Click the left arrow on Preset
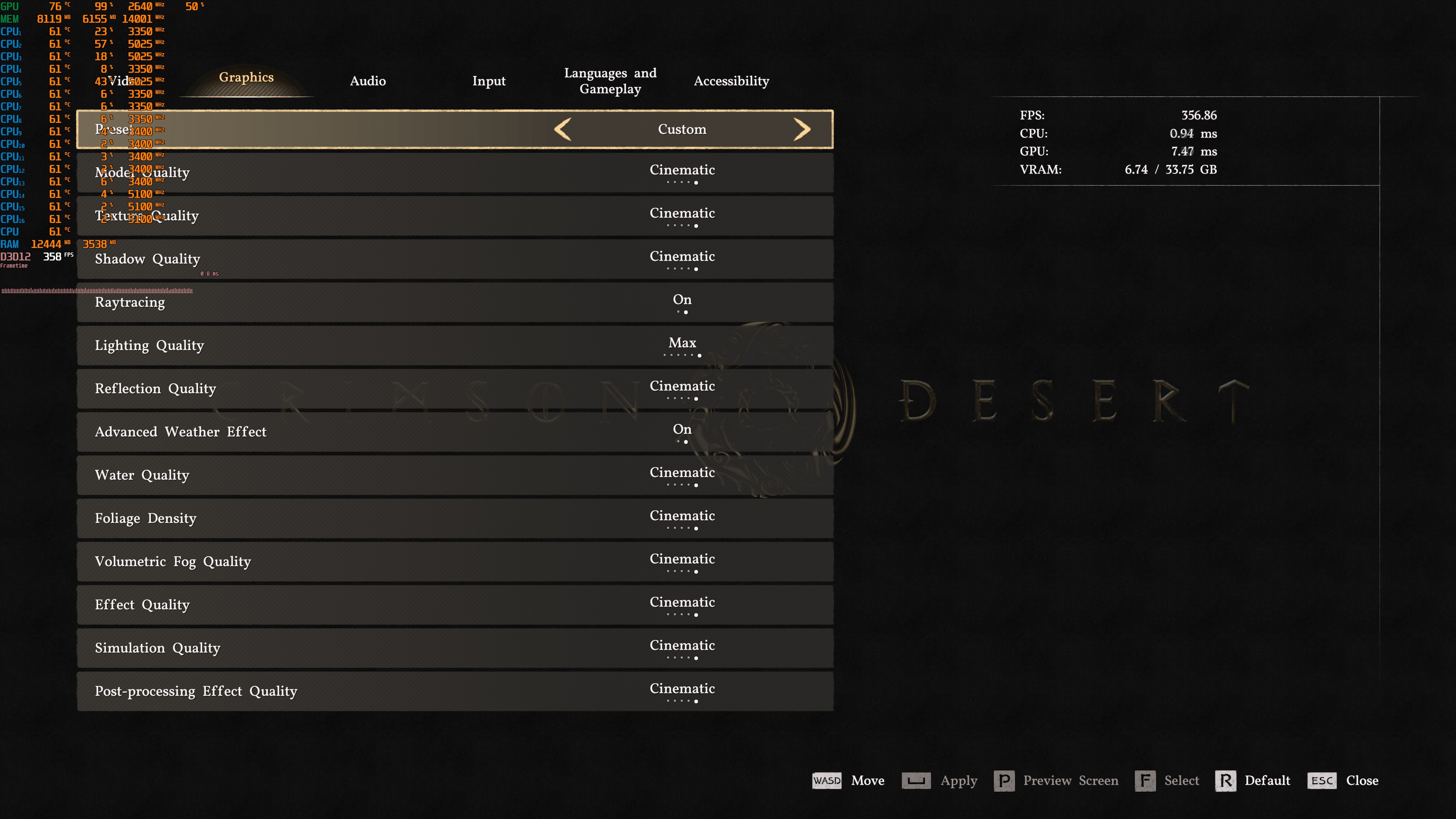Image resolution: width=1456 pixels, height=819 pixels. pyautogui.click(x=563, y=129)
